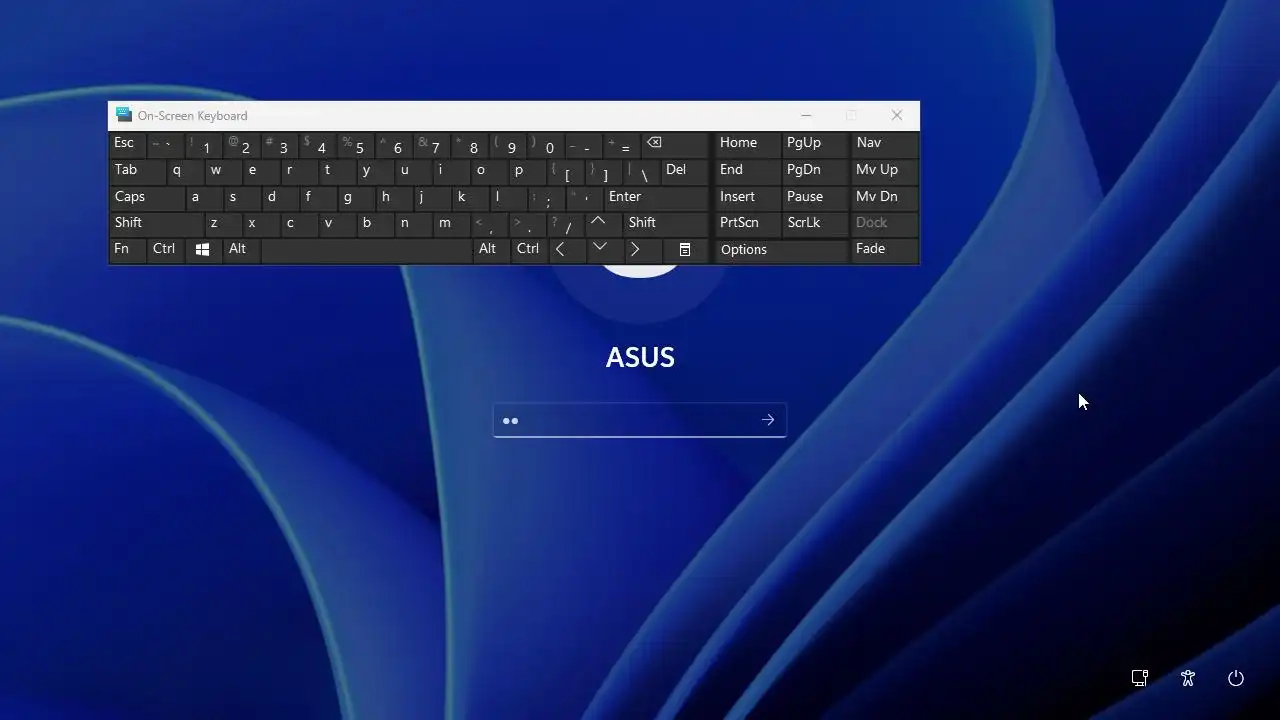
Task: Tap the Del key
Action: 684,170
